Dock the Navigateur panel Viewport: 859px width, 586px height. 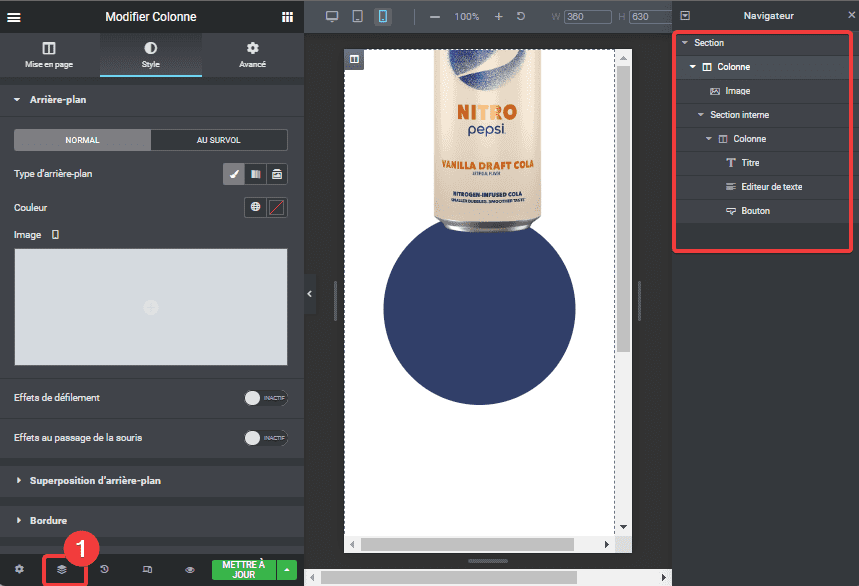click(685, 16)
